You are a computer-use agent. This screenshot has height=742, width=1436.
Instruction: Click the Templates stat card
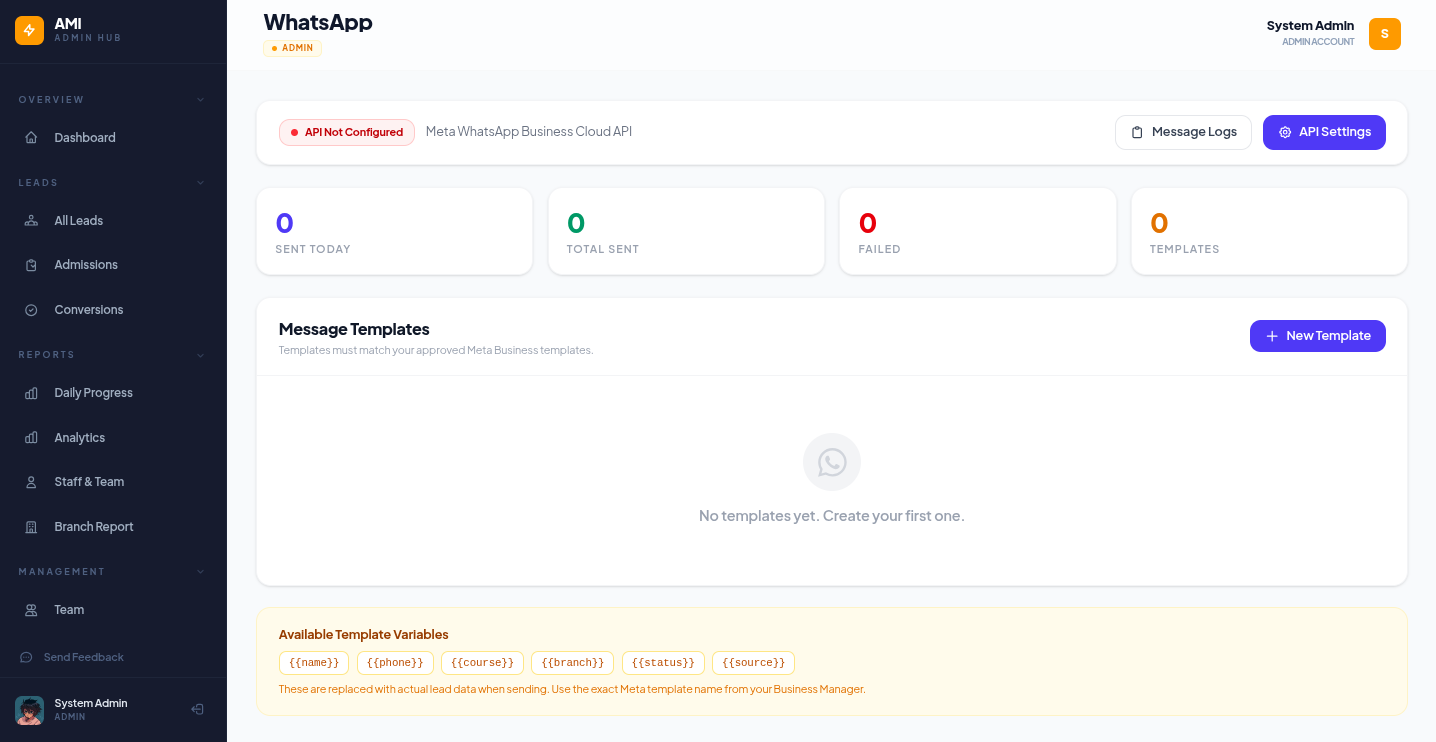1269,231
